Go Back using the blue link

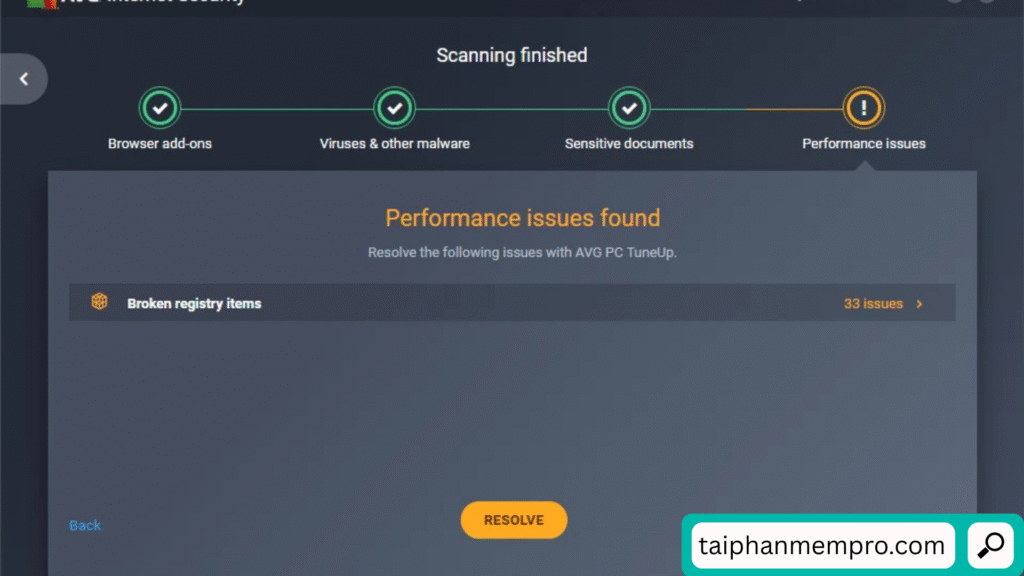click(x=85, y=525)
